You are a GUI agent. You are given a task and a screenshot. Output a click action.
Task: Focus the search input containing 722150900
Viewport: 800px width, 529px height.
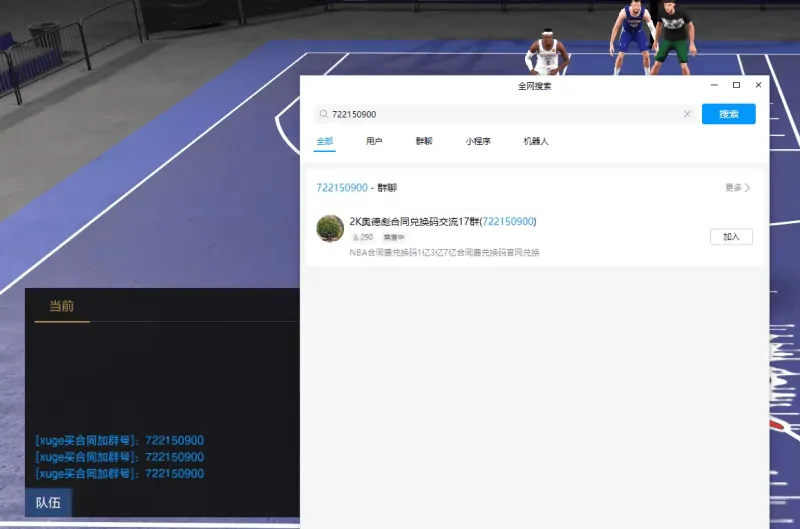(500, 114)
